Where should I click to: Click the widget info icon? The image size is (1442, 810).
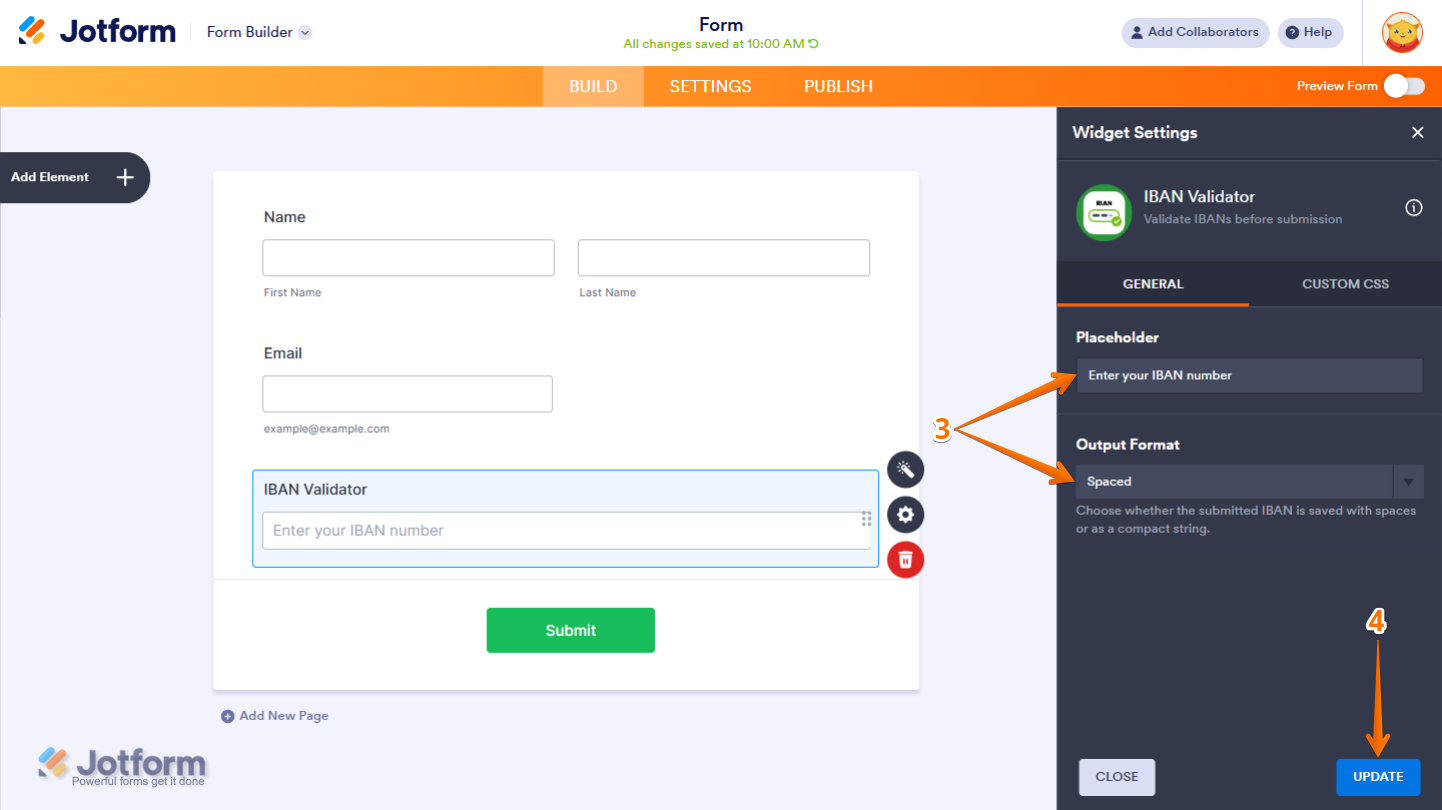(1414, 208)
